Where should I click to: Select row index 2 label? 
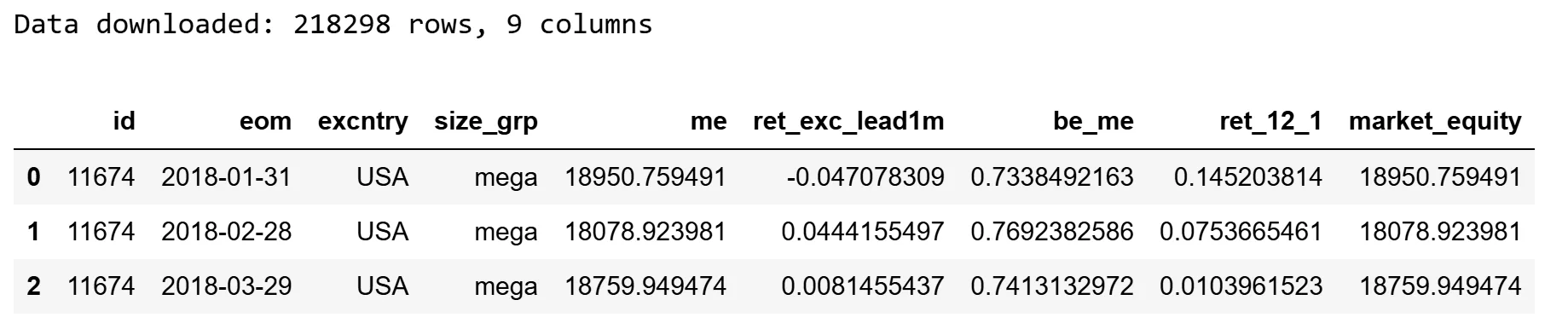point(33,286)
